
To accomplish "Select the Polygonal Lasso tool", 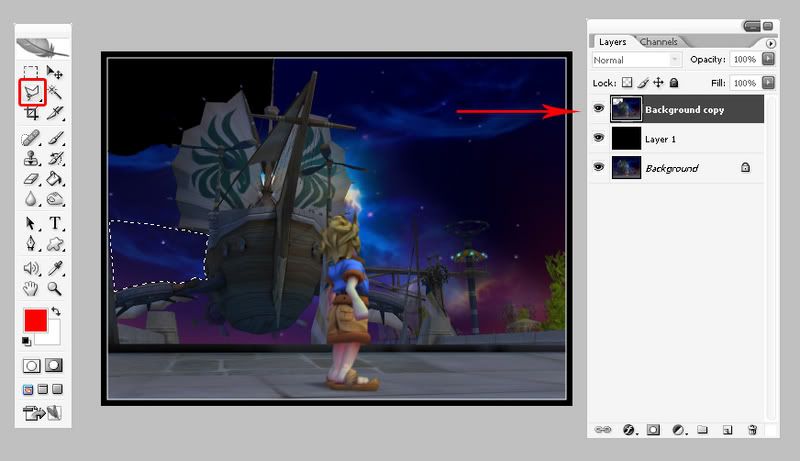I will (32, 92).
